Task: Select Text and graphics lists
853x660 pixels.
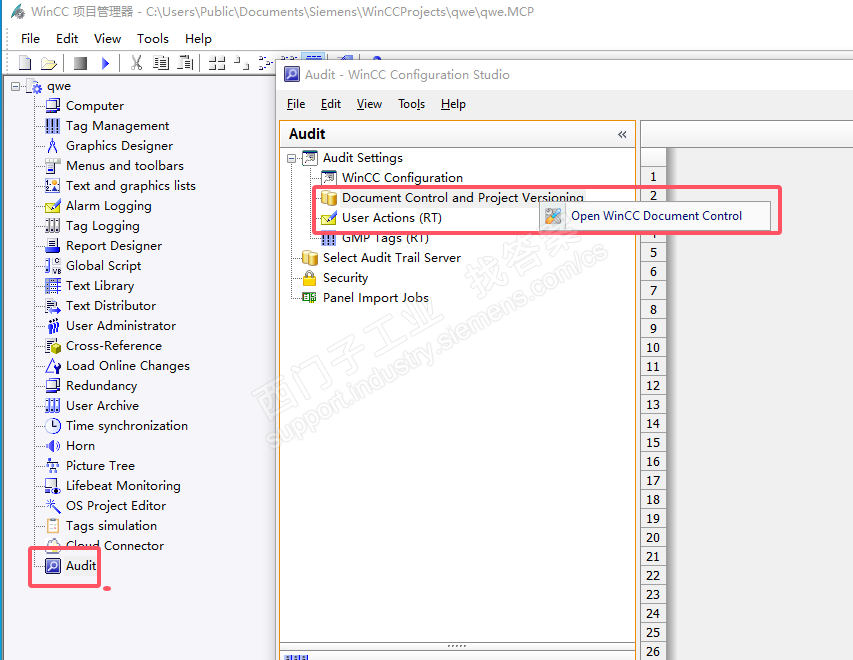Action: pos(131,186)
